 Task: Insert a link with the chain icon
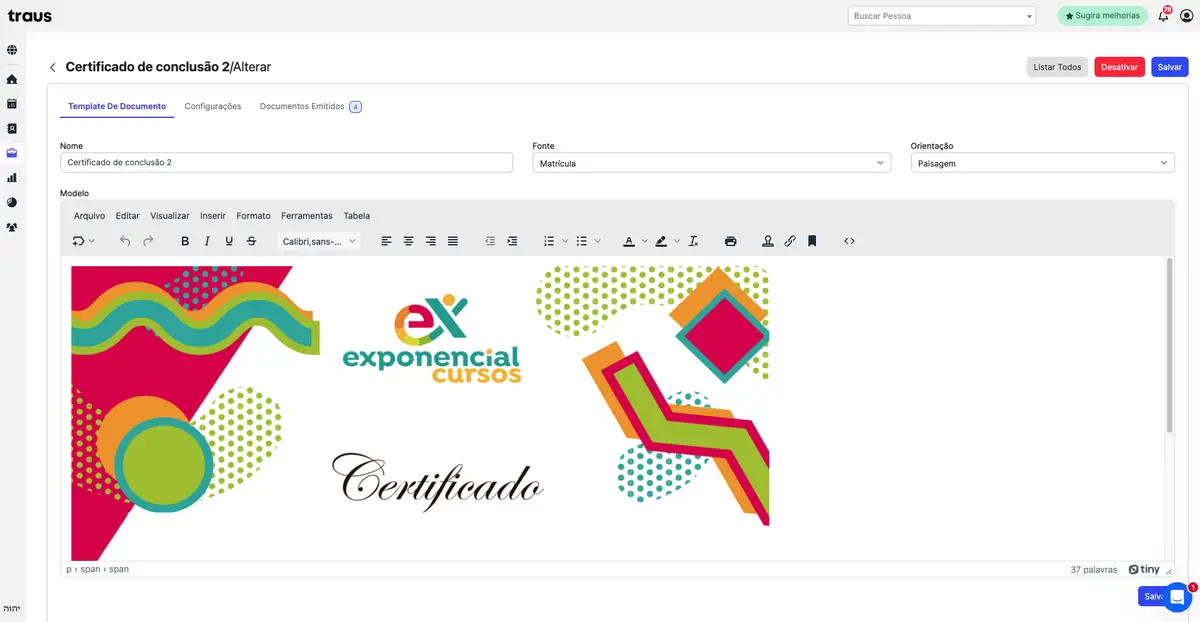pos(790,241)
